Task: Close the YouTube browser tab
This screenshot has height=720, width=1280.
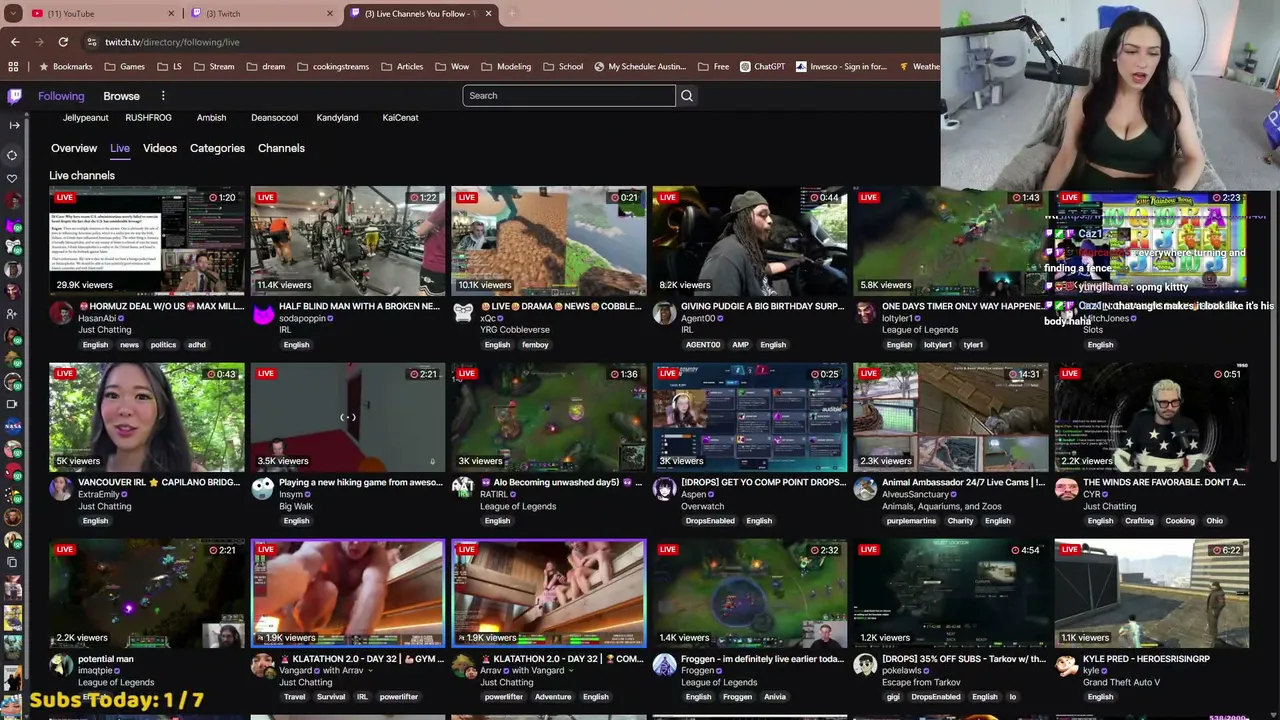Action: 171,14
